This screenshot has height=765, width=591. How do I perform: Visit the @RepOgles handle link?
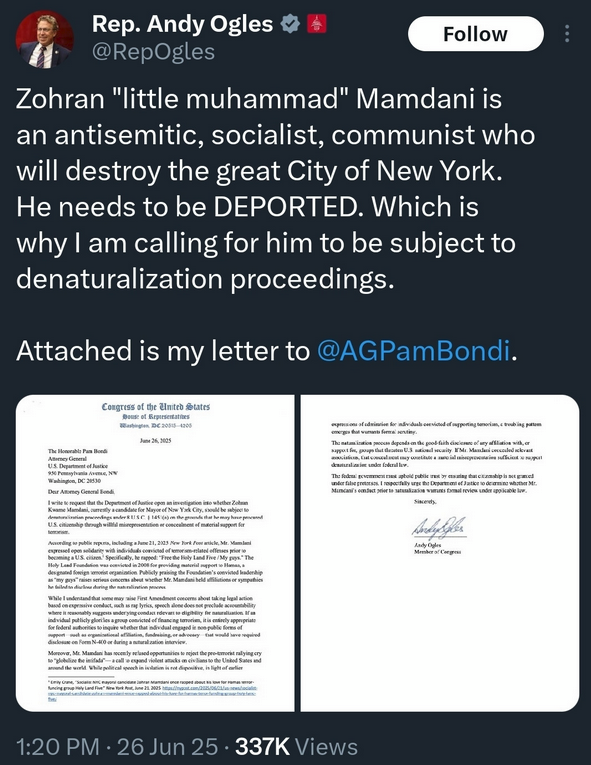tap(153, 52)
